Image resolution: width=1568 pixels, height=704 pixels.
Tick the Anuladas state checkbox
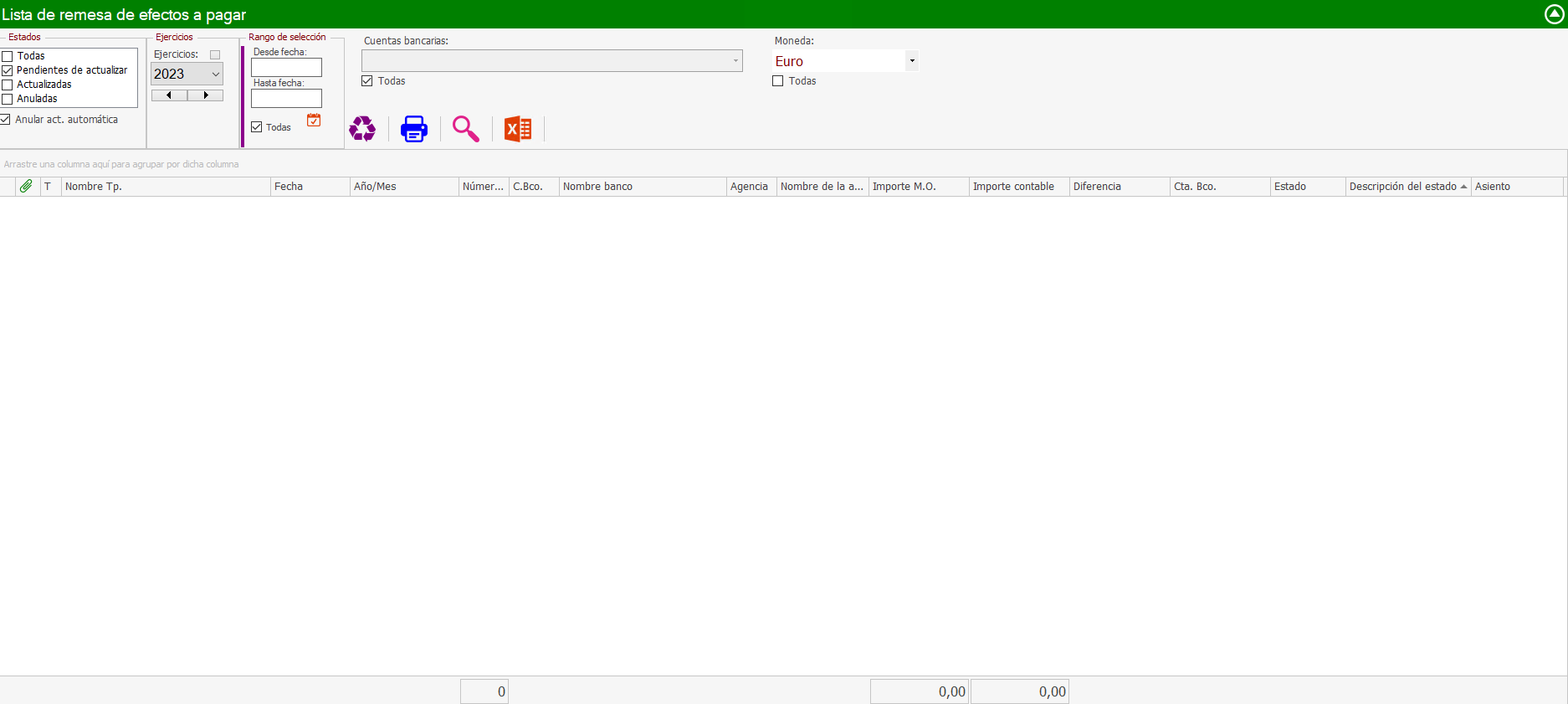click(x=8, y=100)
